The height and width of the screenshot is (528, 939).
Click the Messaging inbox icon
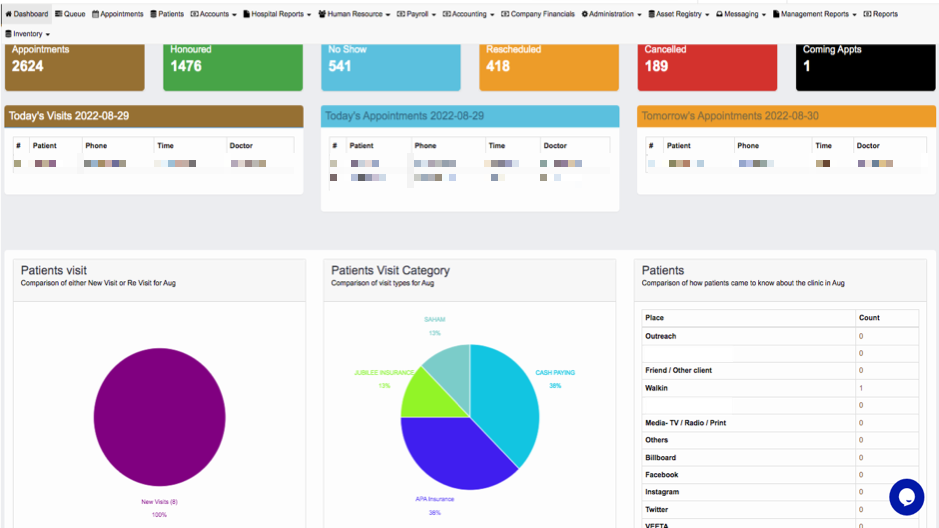[719, 14]
